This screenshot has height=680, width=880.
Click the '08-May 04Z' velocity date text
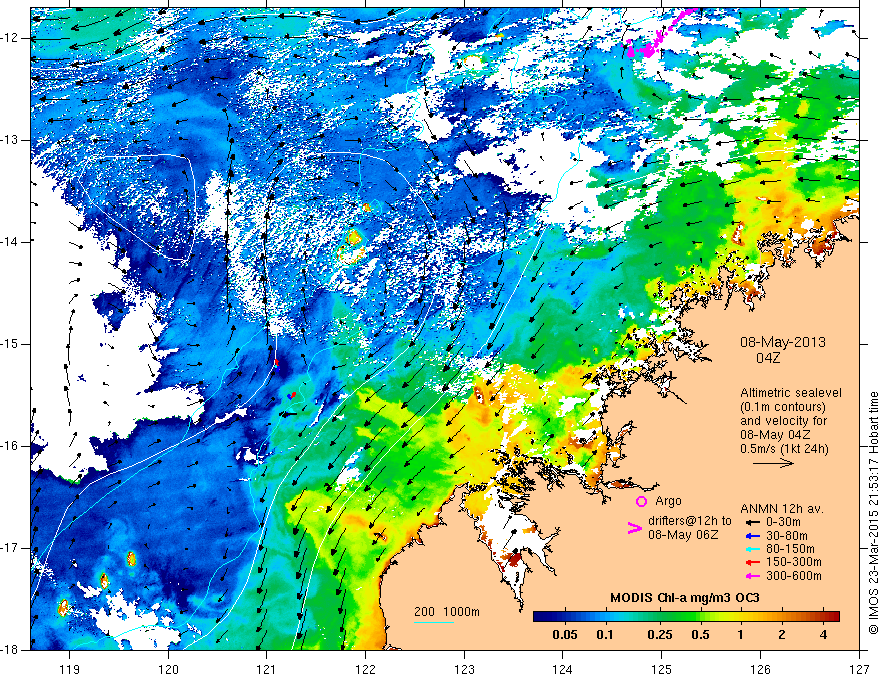pos(775,435)
